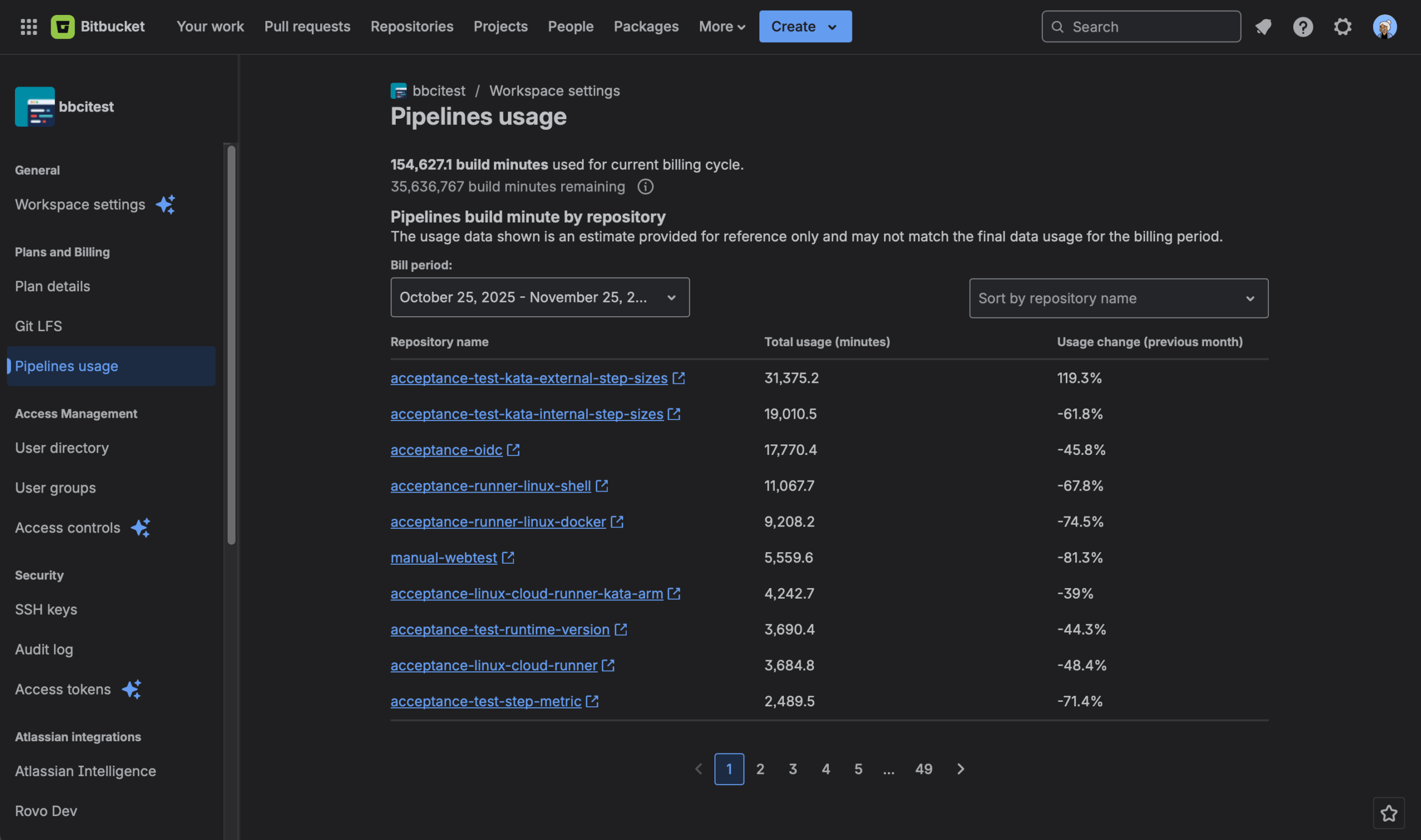Click the settings gear icon

click(x=1342, y=27)
